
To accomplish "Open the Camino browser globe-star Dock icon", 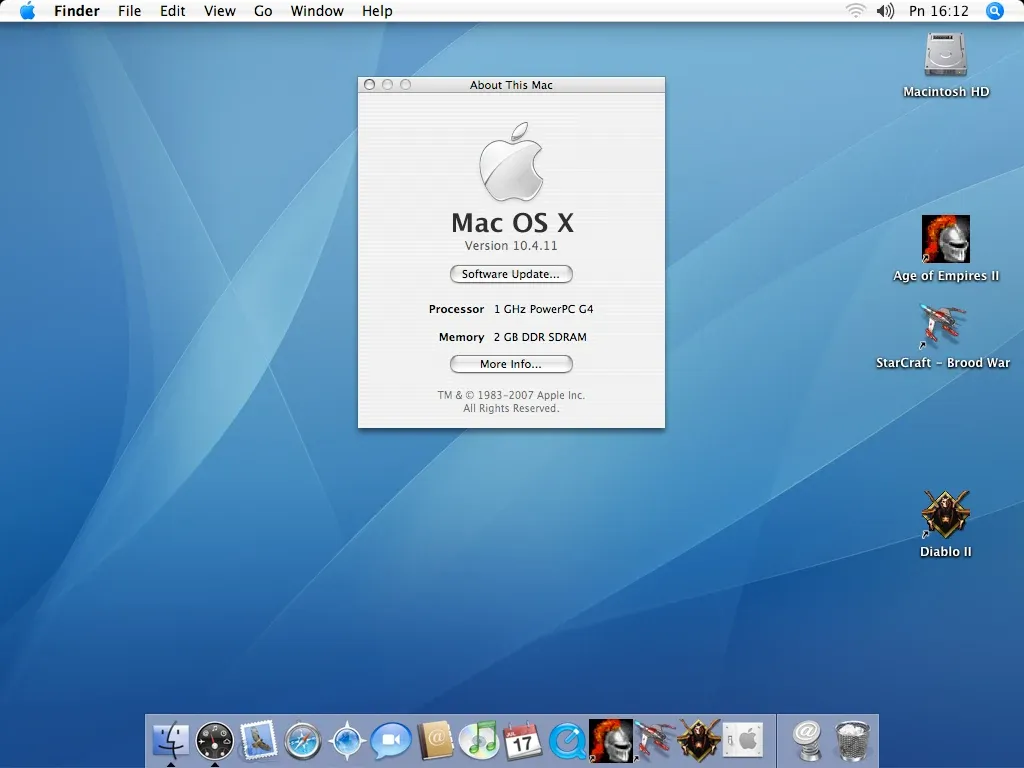I will coord(347,741).
